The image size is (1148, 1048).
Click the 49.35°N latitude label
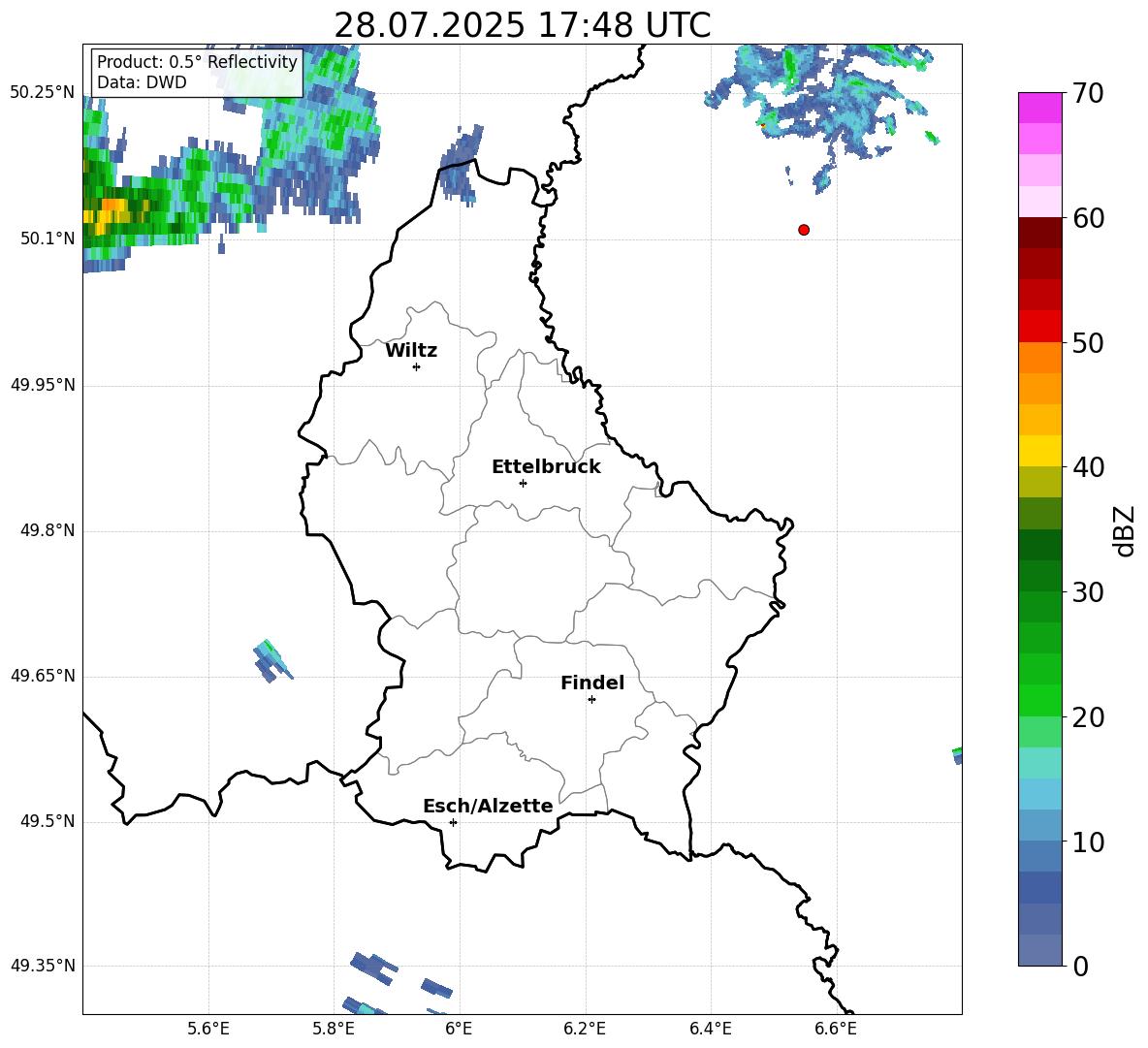click(x=42, y=966)
